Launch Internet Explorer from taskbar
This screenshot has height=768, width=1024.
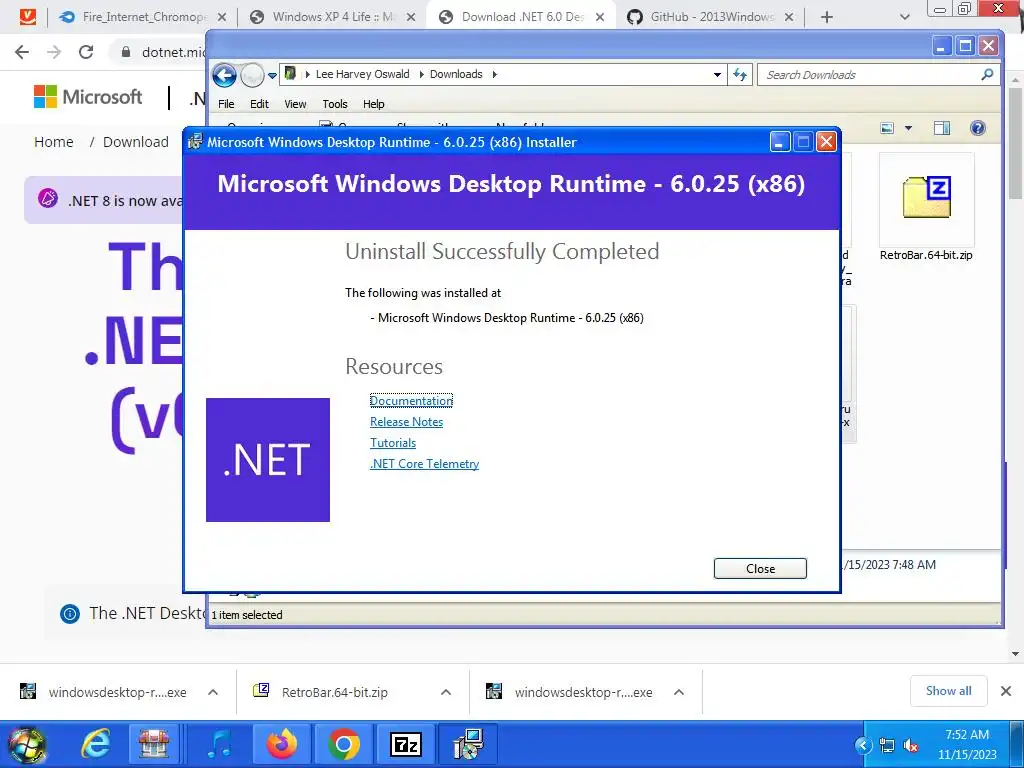point(95,744)
